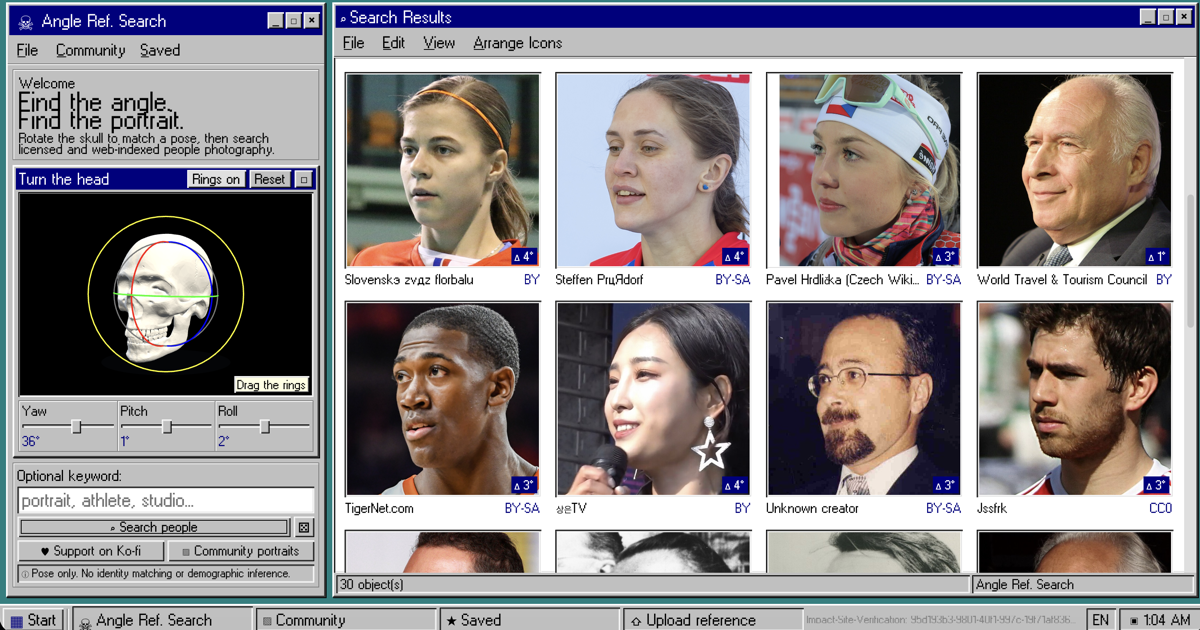Click the Yaw slider handle
This screenshot has width=1200, height=630.
77,427
